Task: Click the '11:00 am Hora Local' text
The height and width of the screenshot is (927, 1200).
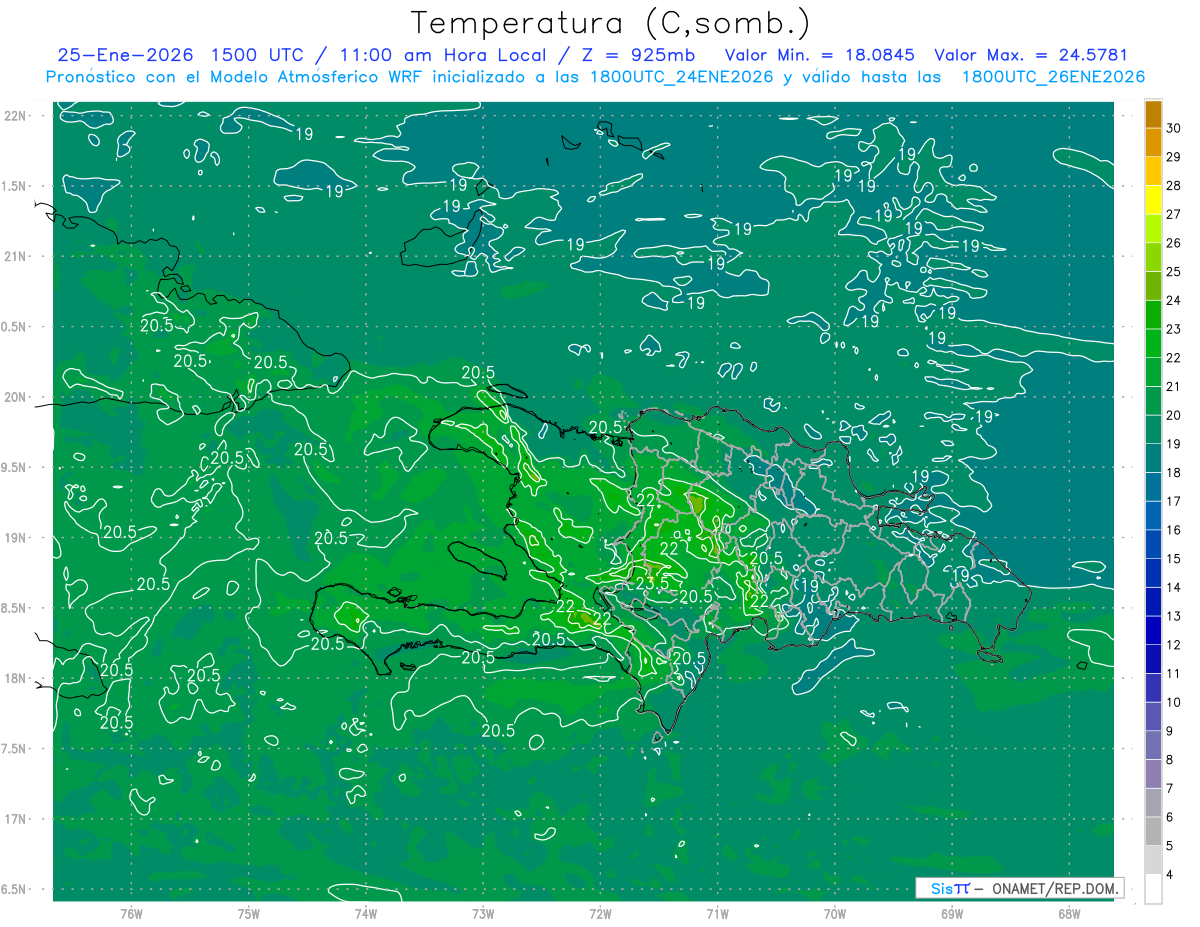Action: pos(442,55)
